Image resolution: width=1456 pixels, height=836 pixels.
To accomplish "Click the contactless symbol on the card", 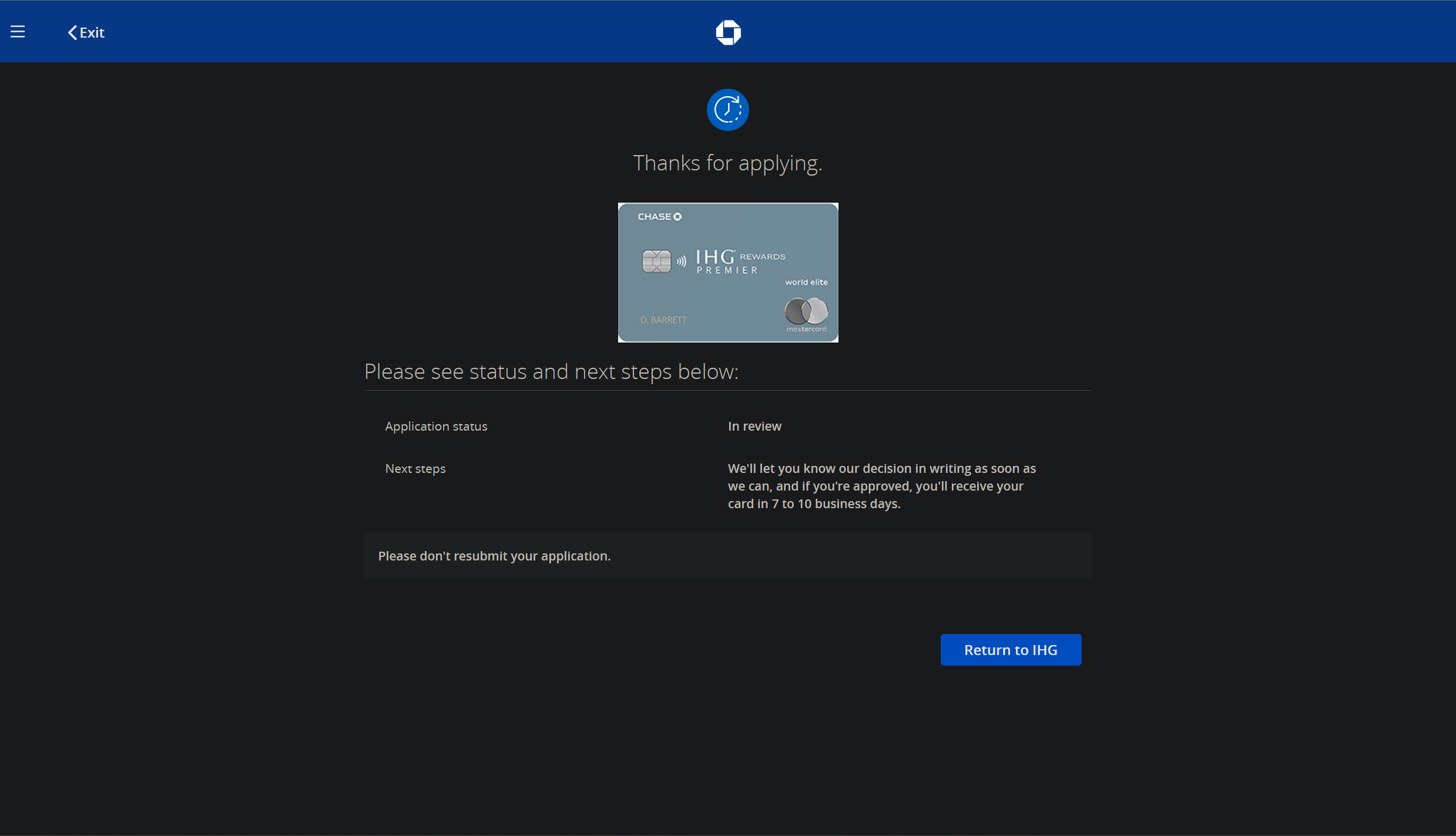I will pyautogui.click(x=681, y=261).
